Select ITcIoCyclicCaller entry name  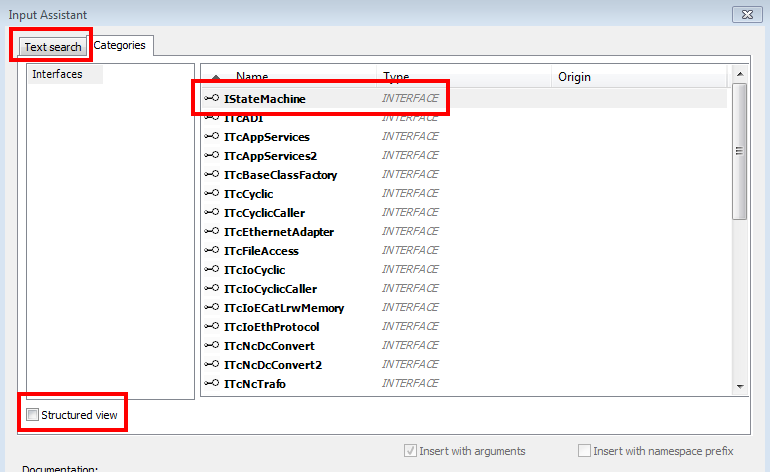click(x=270, y=289)
